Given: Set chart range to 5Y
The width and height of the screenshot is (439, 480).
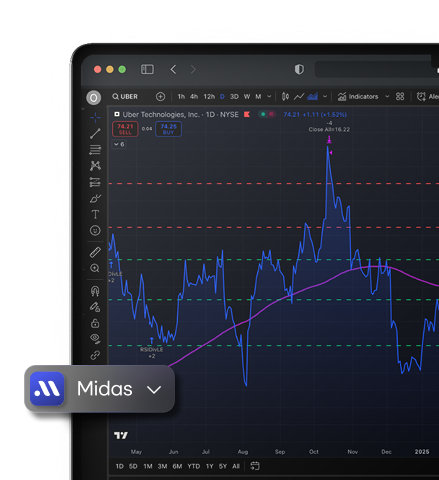Looking at the screenshot, I should click(223, 466).
